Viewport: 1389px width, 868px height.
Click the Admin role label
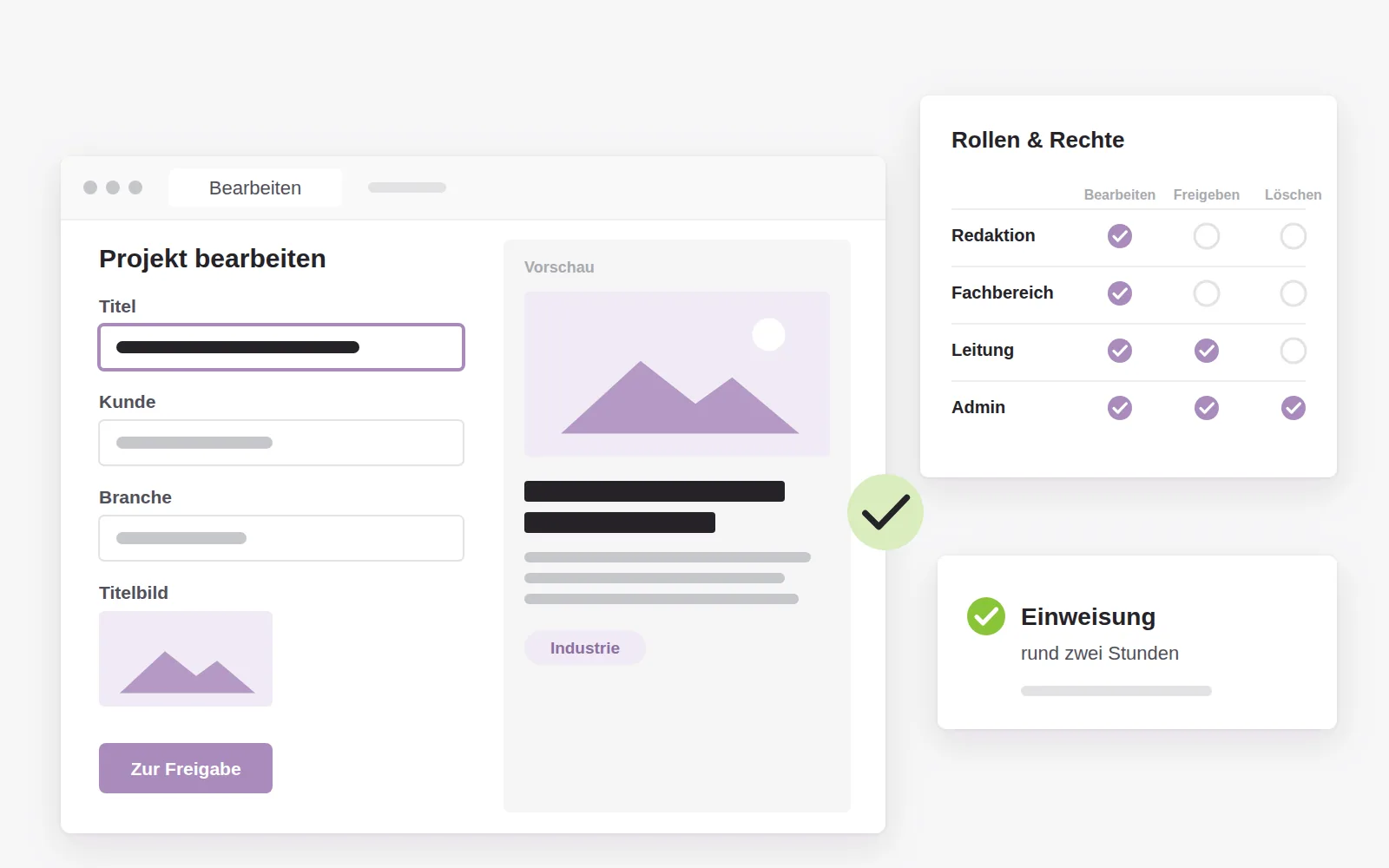(978, 407)
